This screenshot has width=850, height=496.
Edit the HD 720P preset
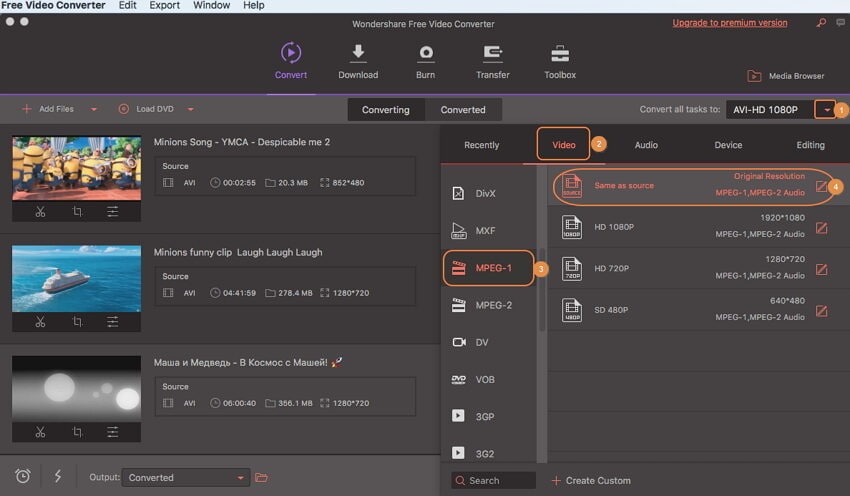[821, 269]
